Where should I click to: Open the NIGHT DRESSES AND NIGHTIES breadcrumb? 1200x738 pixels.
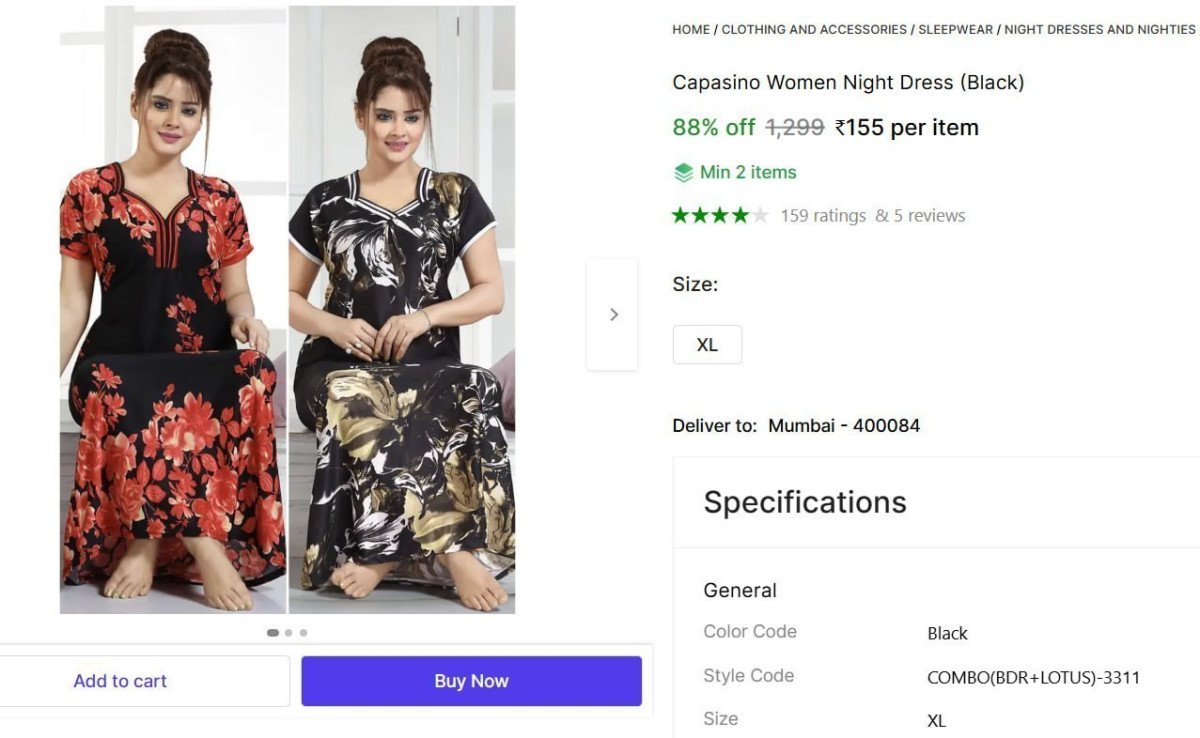point(1098,29)
